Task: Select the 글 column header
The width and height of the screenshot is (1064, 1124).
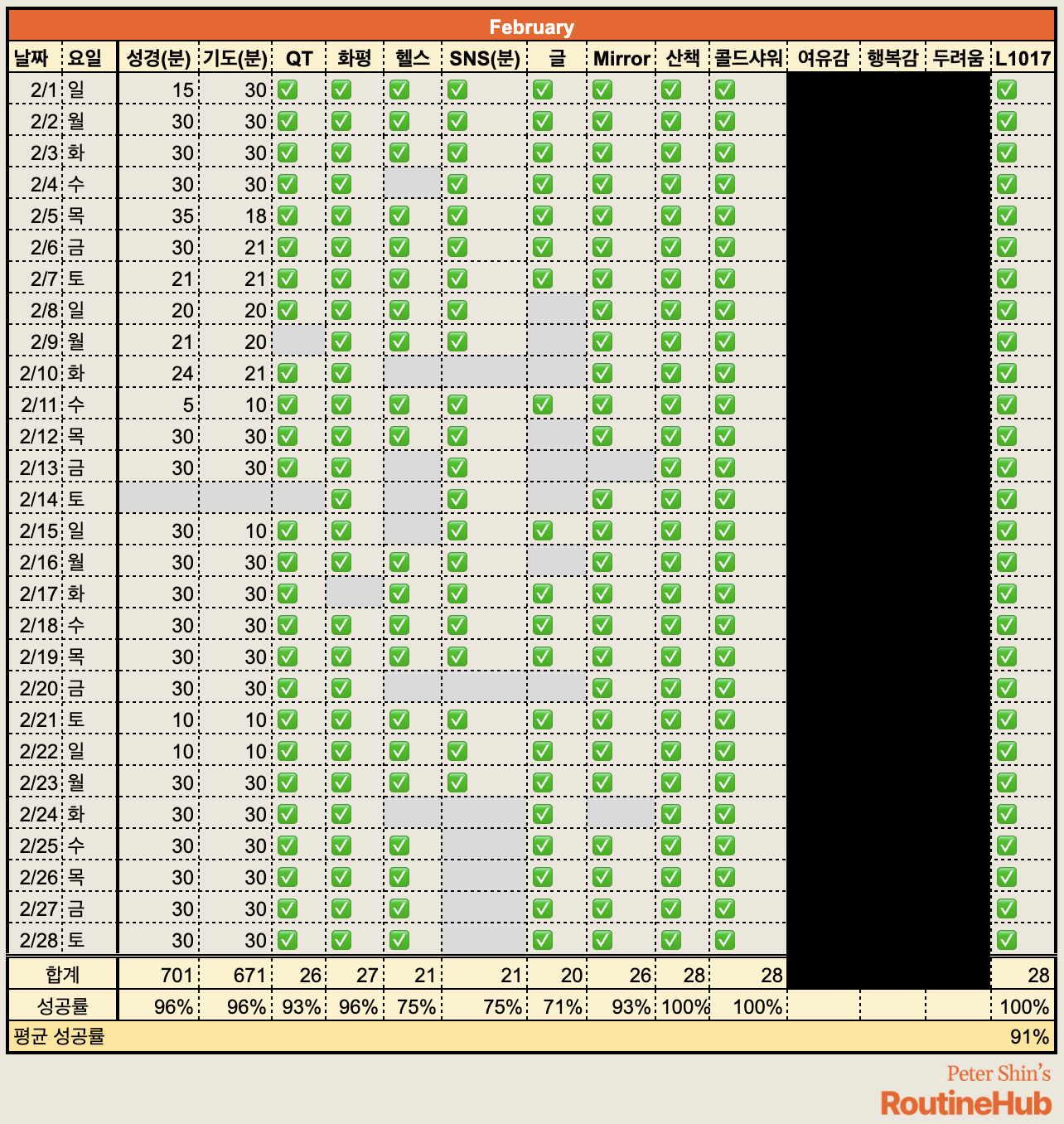Action: [557, 58]
